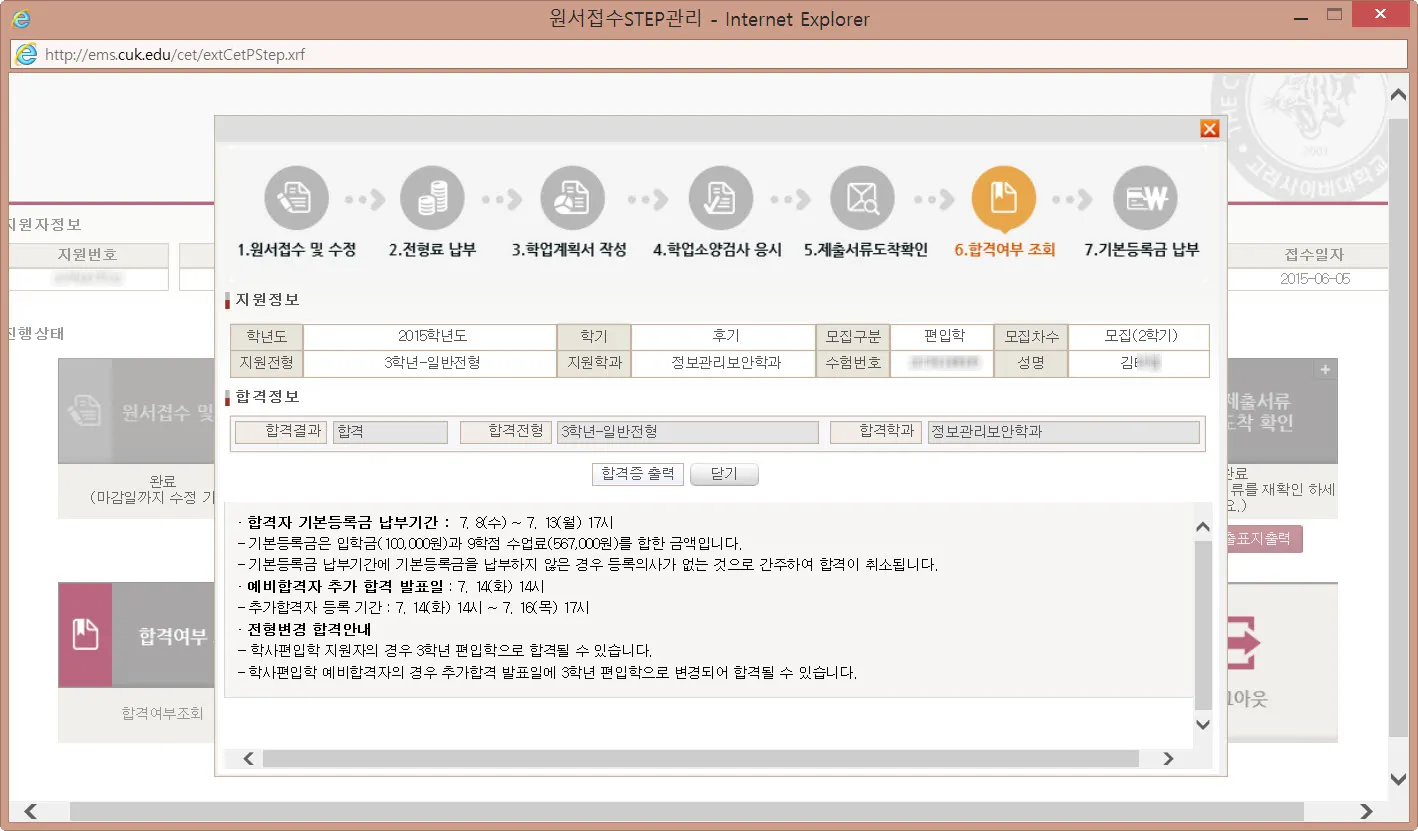Click step 3 학업계획서 작성 icon
1418x831 pixels.
pyautogui.click(x=572, y=199)
